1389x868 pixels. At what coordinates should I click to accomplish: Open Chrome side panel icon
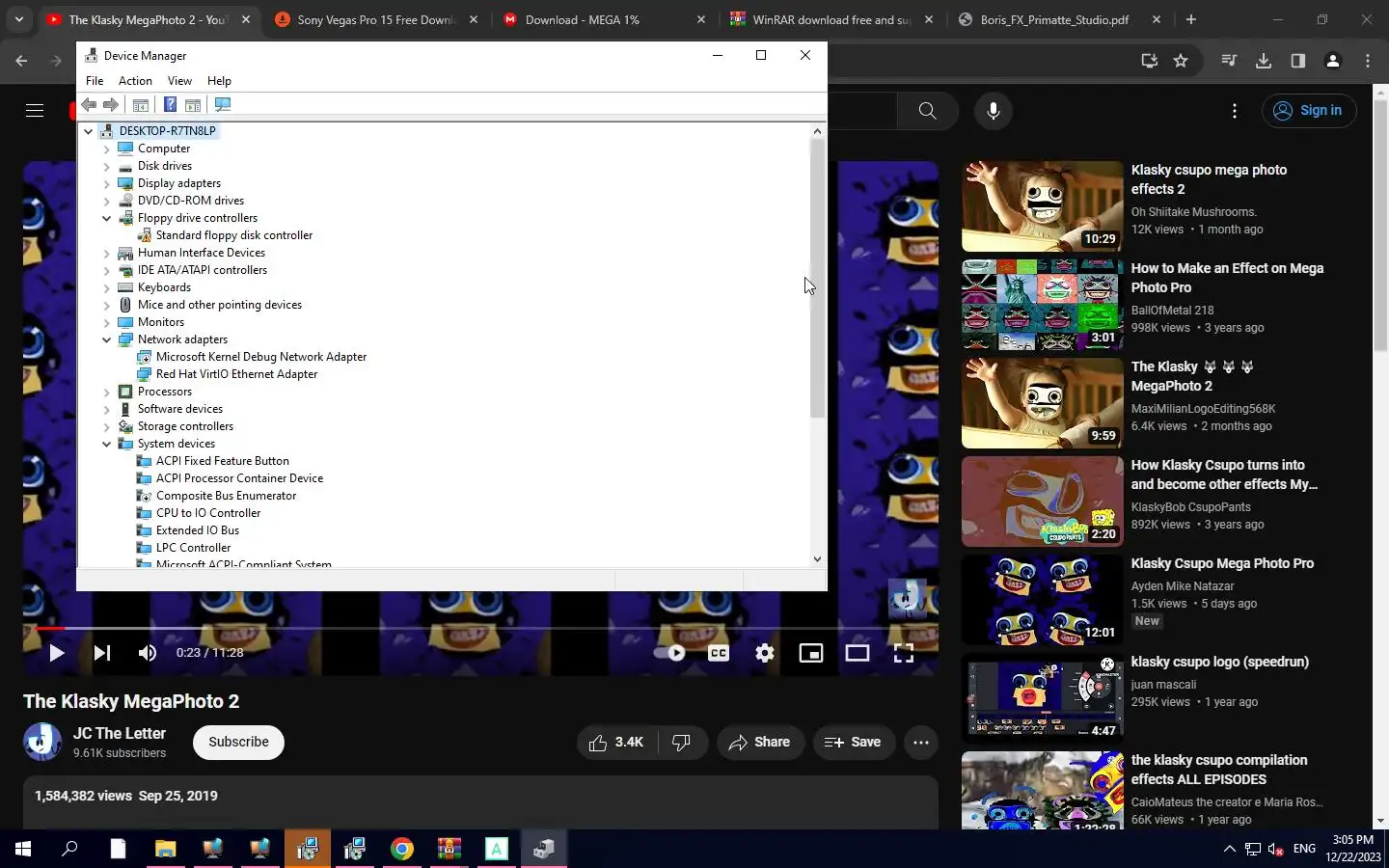tap(1298, 61)
